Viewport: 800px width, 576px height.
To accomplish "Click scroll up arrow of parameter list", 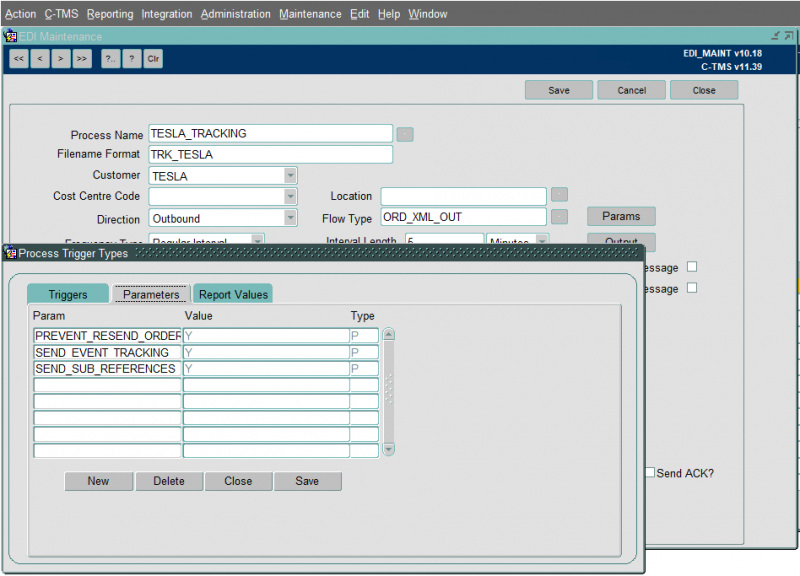I will coord(389,335).
